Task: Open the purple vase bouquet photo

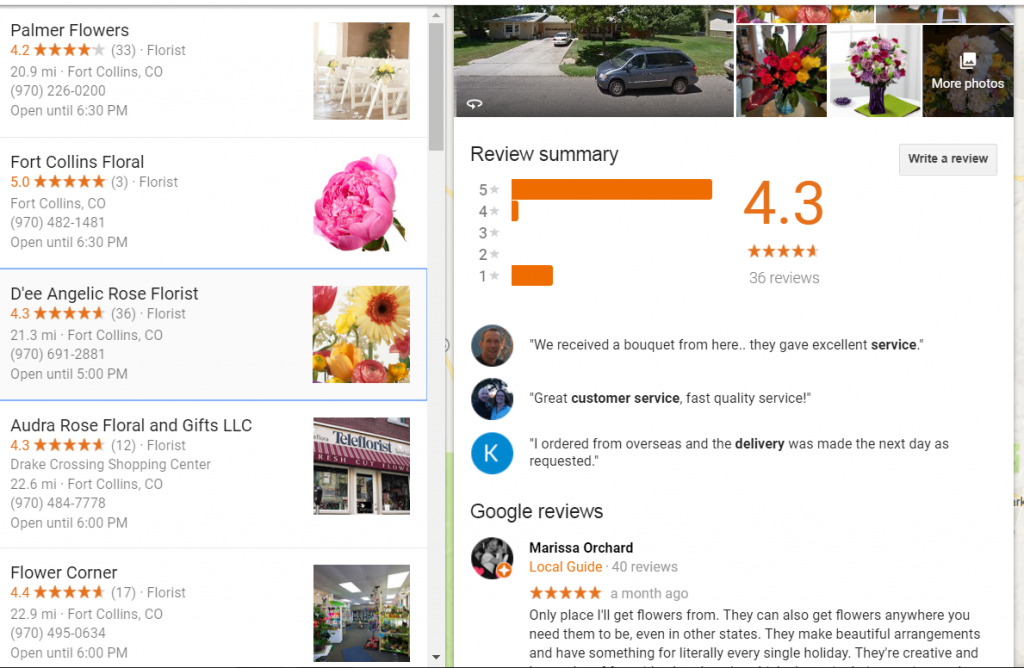Action: [x=874, y=71]
